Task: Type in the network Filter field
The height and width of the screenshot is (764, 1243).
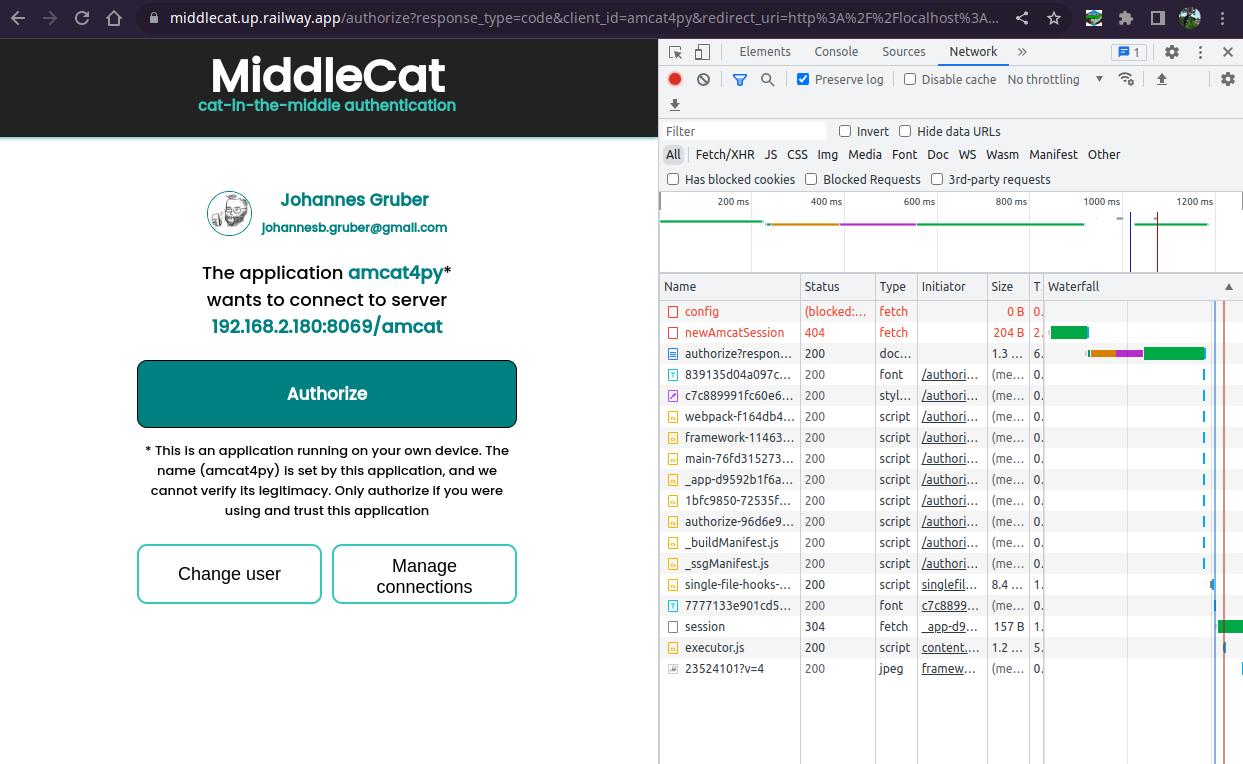Action: coord(745,131)
